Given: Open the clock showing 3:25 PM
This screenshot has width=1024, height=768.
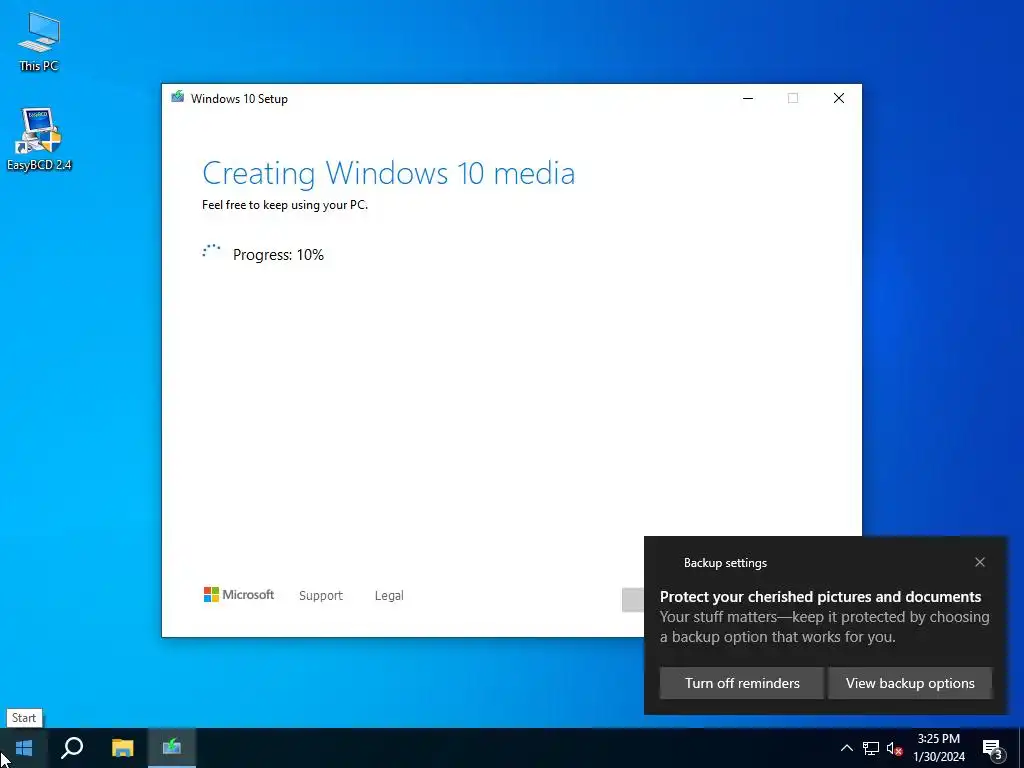Looking at the screenshot, I should tap(938, 748).
